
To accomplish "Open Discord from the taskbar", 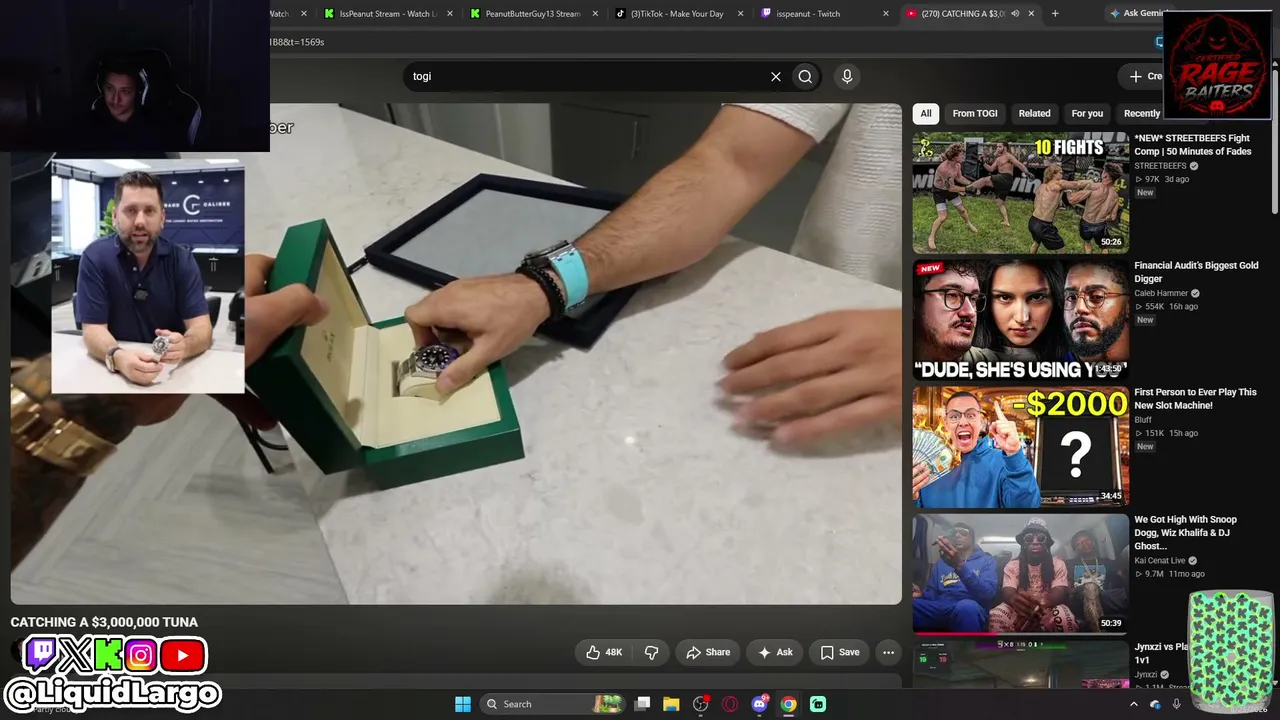I will click(x=759, y=704).
